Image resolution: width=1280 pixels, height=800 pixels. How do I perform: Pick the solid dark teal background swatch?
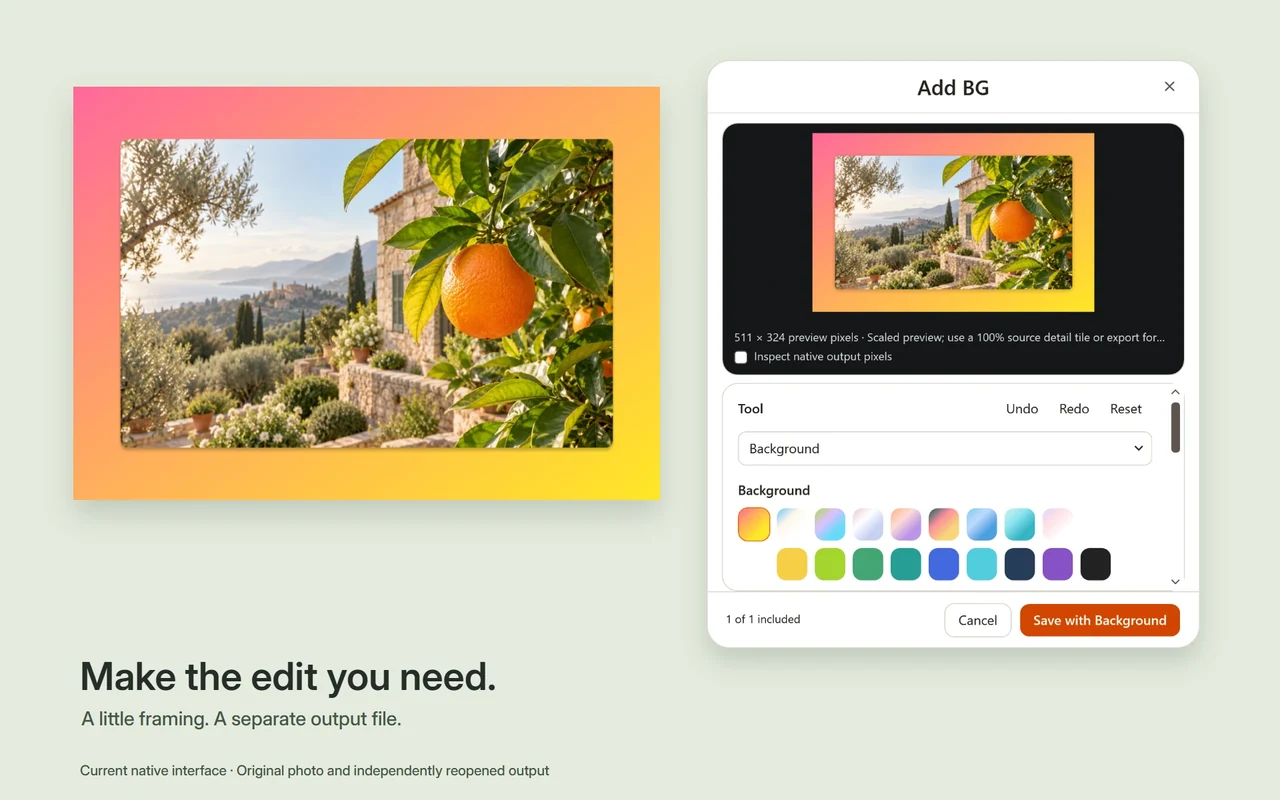[x=906, y=564]
